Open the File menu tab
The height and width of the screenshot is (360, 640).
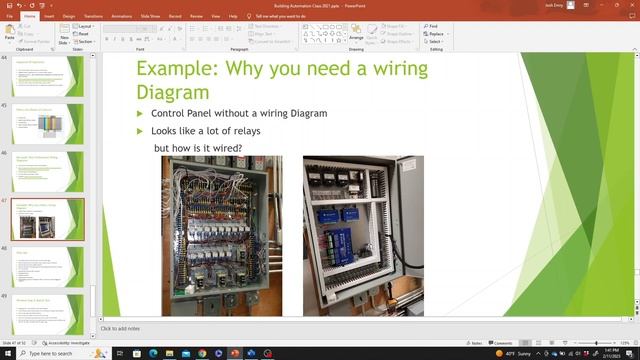pos(10,16)
